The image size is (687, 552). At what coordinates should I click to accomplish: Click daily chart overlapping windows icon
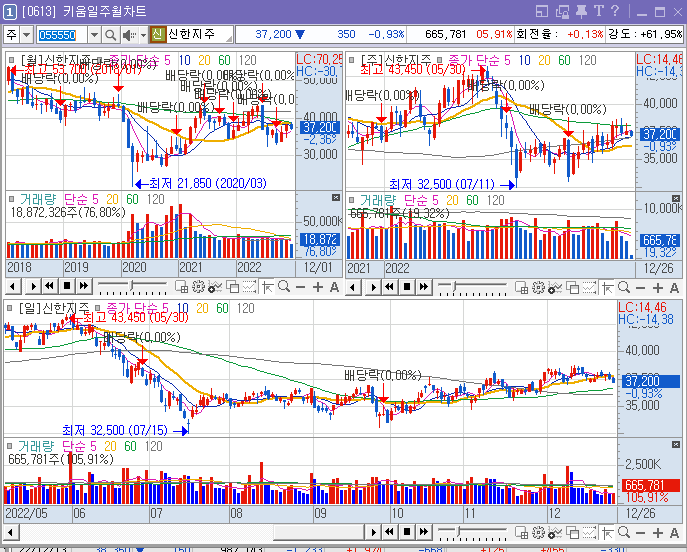(572, 532)
